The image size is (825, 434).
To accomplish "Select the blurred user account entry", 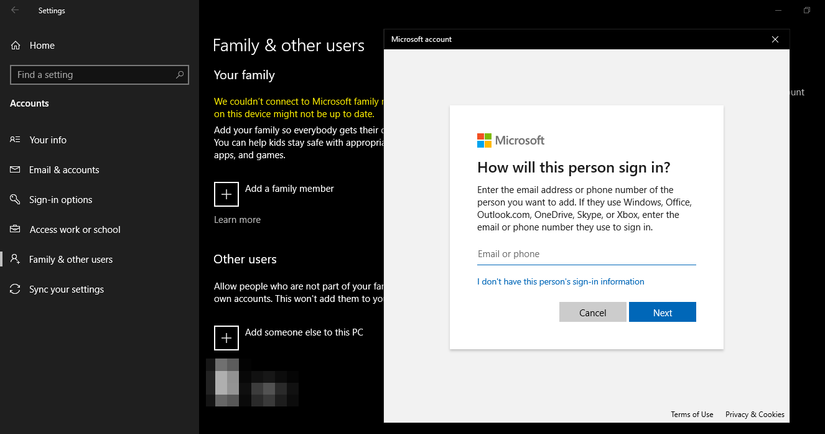I will click(253, 382).
